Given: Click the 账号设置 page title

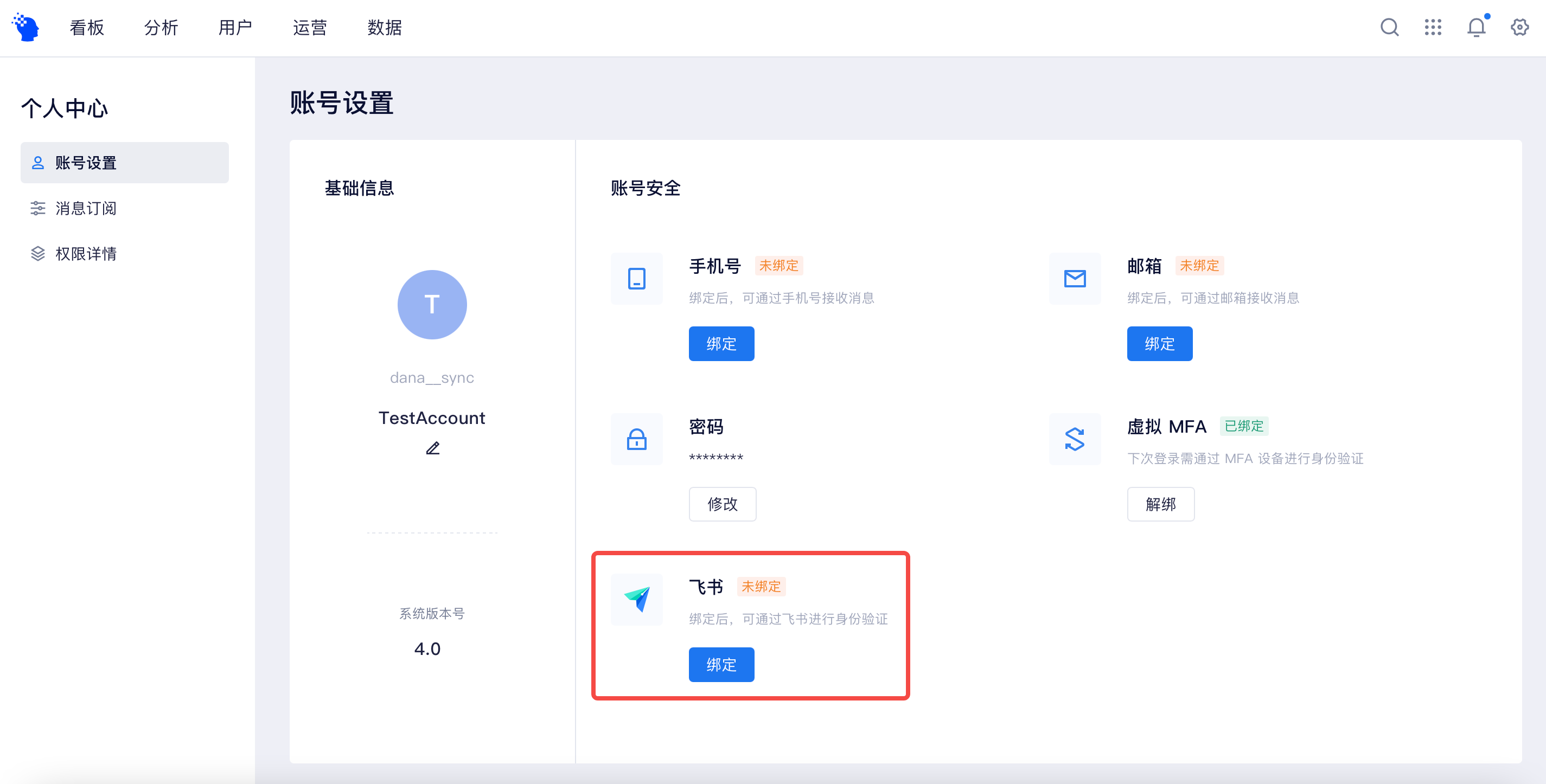Looking at the screenshot, I should (x=342, y=103).
